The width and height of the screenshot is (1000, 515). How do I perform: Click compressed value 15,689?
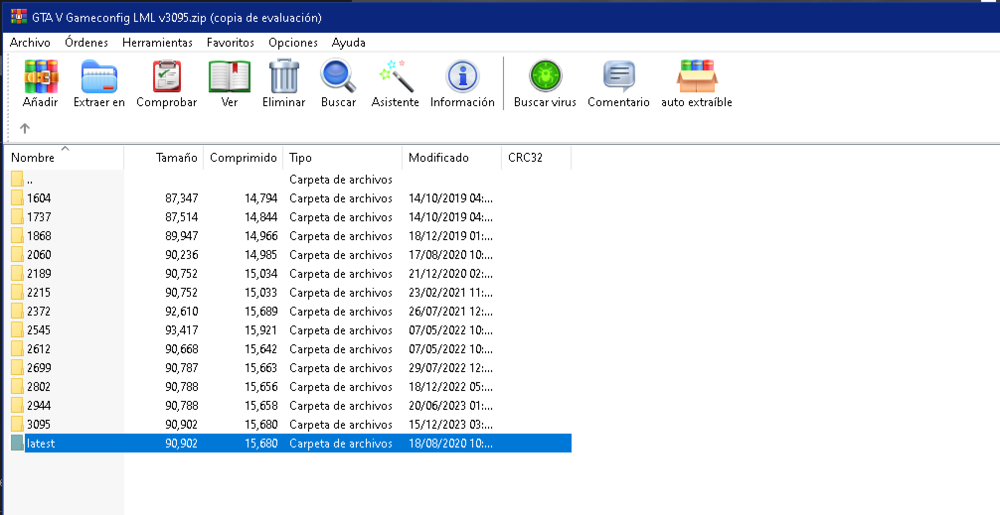tap(261, 311)
